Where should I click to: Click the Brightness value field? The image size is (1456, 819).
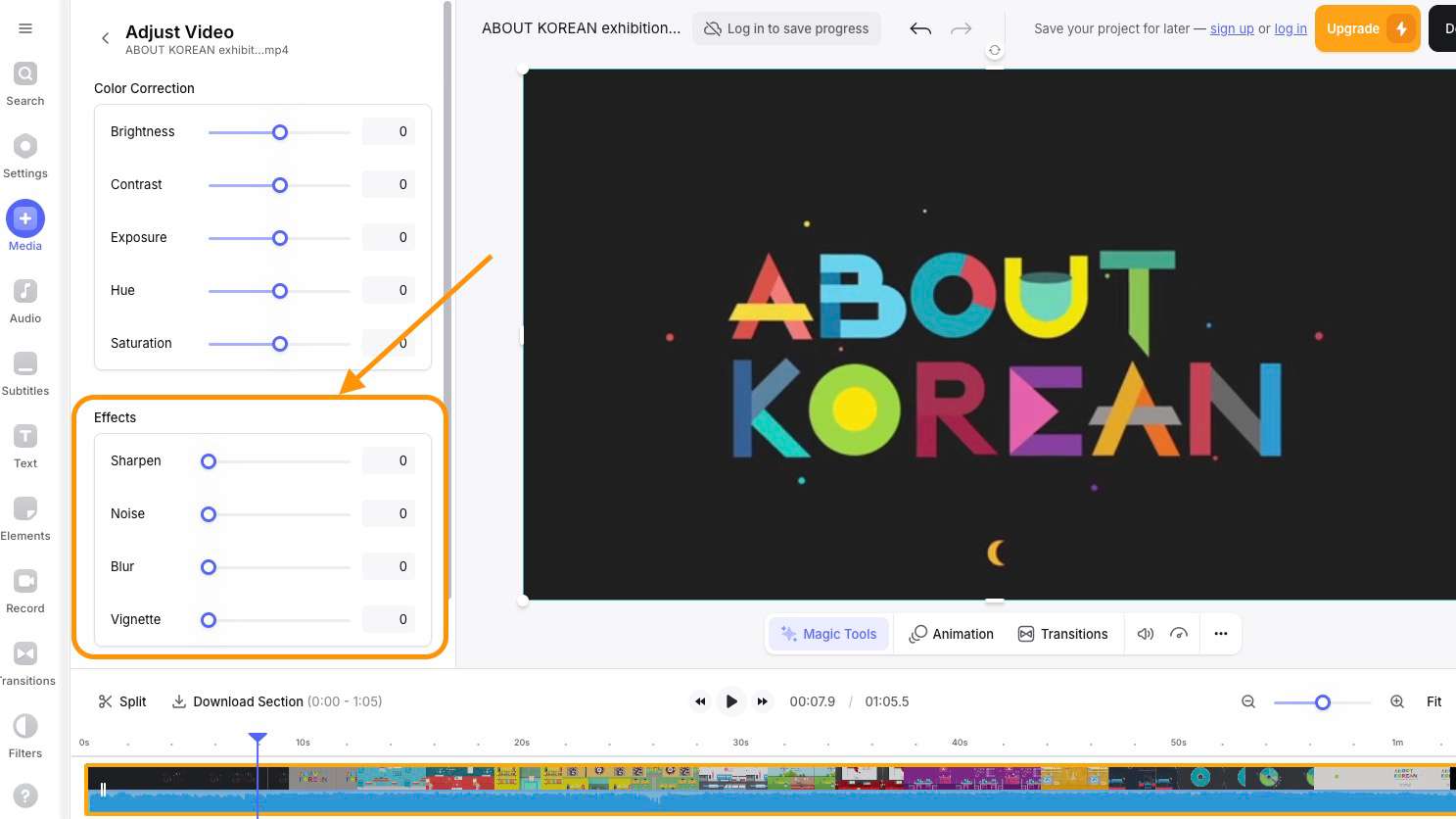click(389, 131)
